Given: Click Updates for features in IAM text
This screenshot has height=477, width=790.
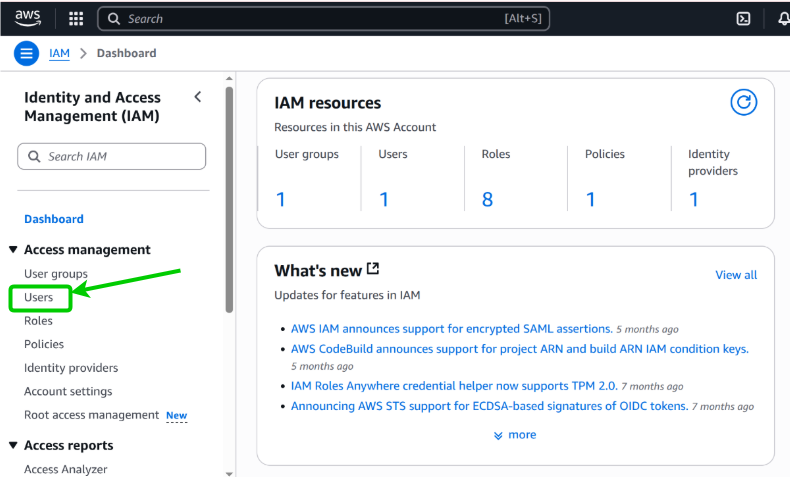Looking at the screenshot, I should 347,295.
